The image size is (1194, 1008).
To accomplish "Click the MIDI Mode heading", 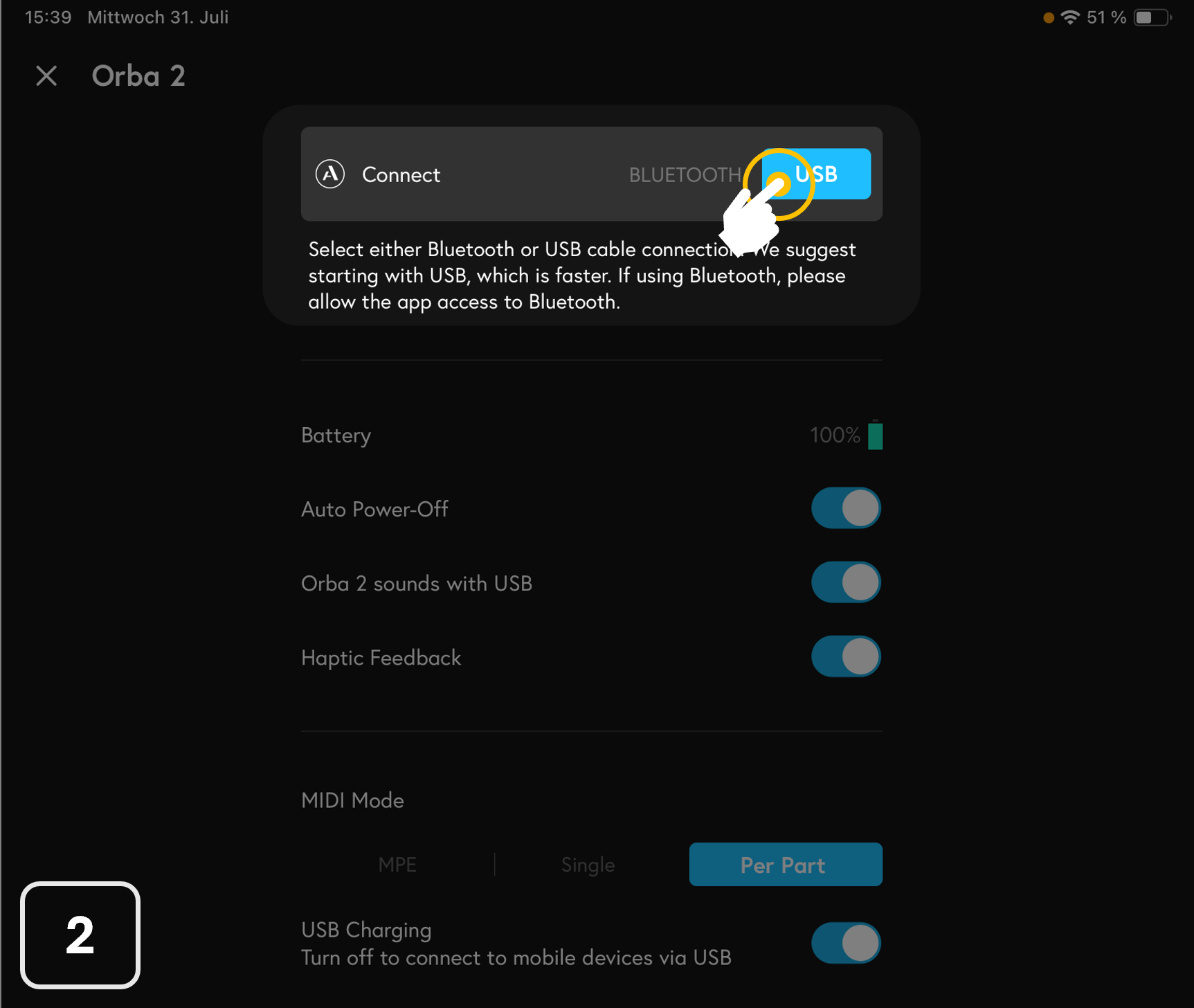I will point(352,800).
